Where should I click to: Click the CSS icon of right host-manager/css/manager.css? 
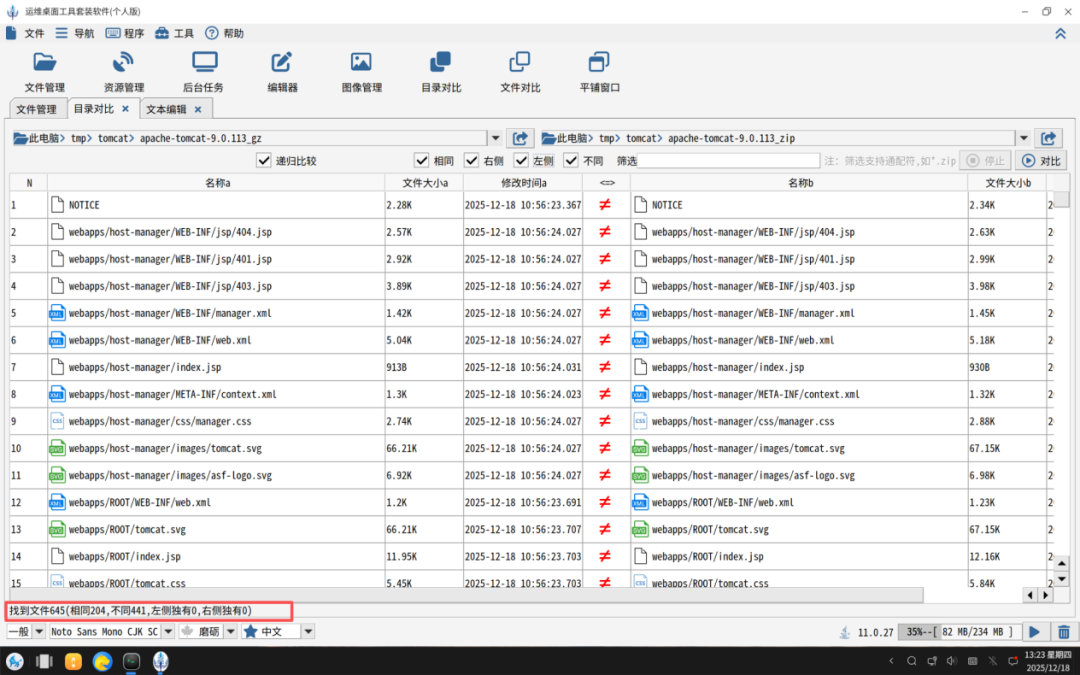click(x=640, y=422)
